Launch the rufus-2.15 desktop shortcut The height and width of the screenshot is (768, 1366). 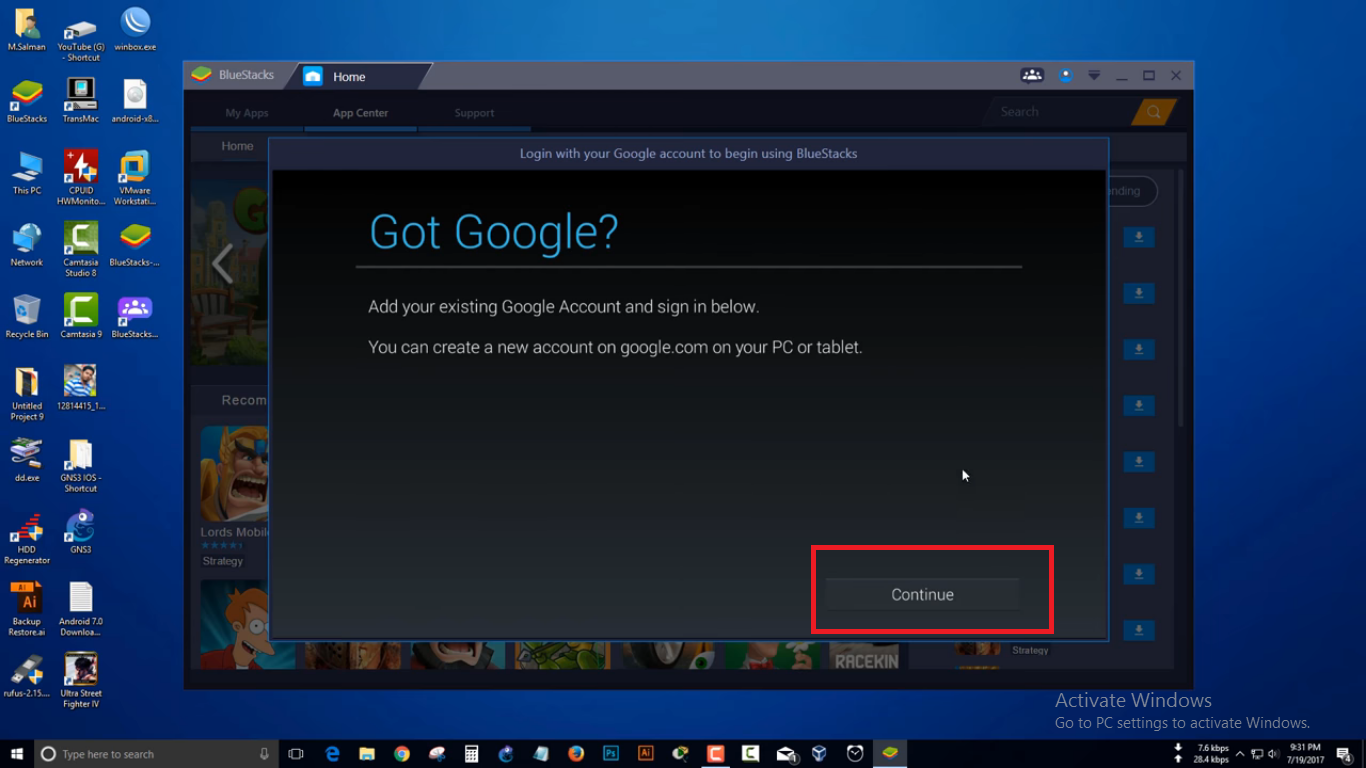(x=27, y=675)
